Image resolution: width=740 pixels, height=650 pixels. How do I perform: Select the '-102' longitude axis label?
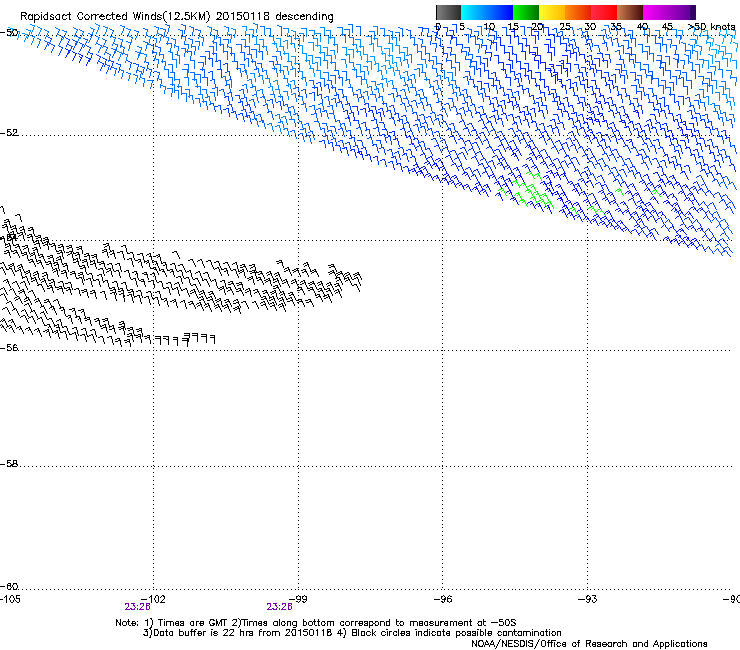(153, 599)
